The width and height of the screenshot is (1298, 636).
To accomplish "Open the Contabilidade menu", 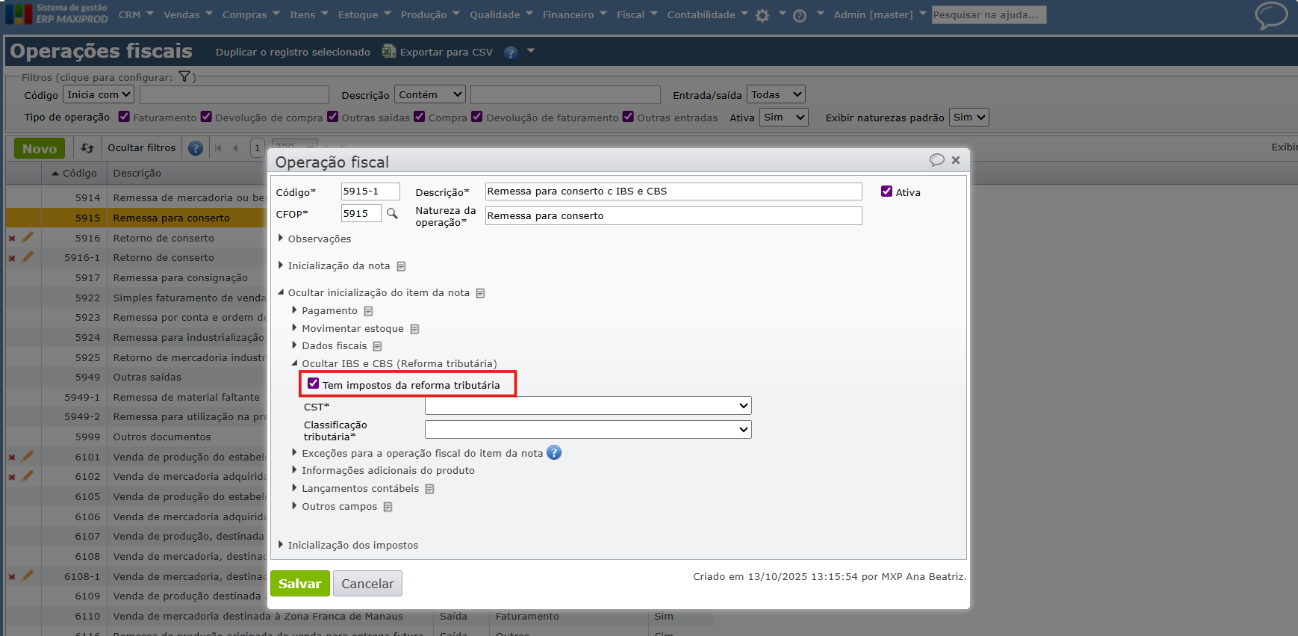I will 707,15.
